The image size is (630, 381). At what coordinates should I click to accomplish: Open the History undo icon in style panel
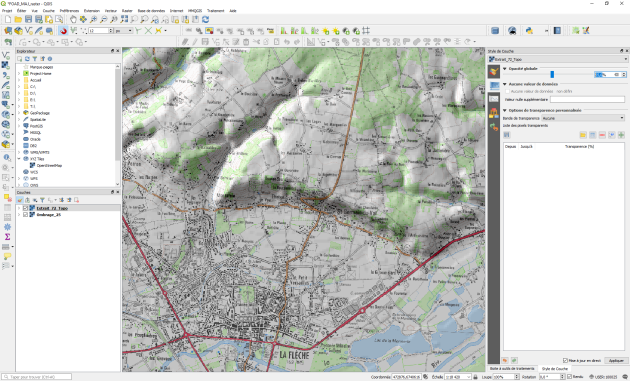494,127
